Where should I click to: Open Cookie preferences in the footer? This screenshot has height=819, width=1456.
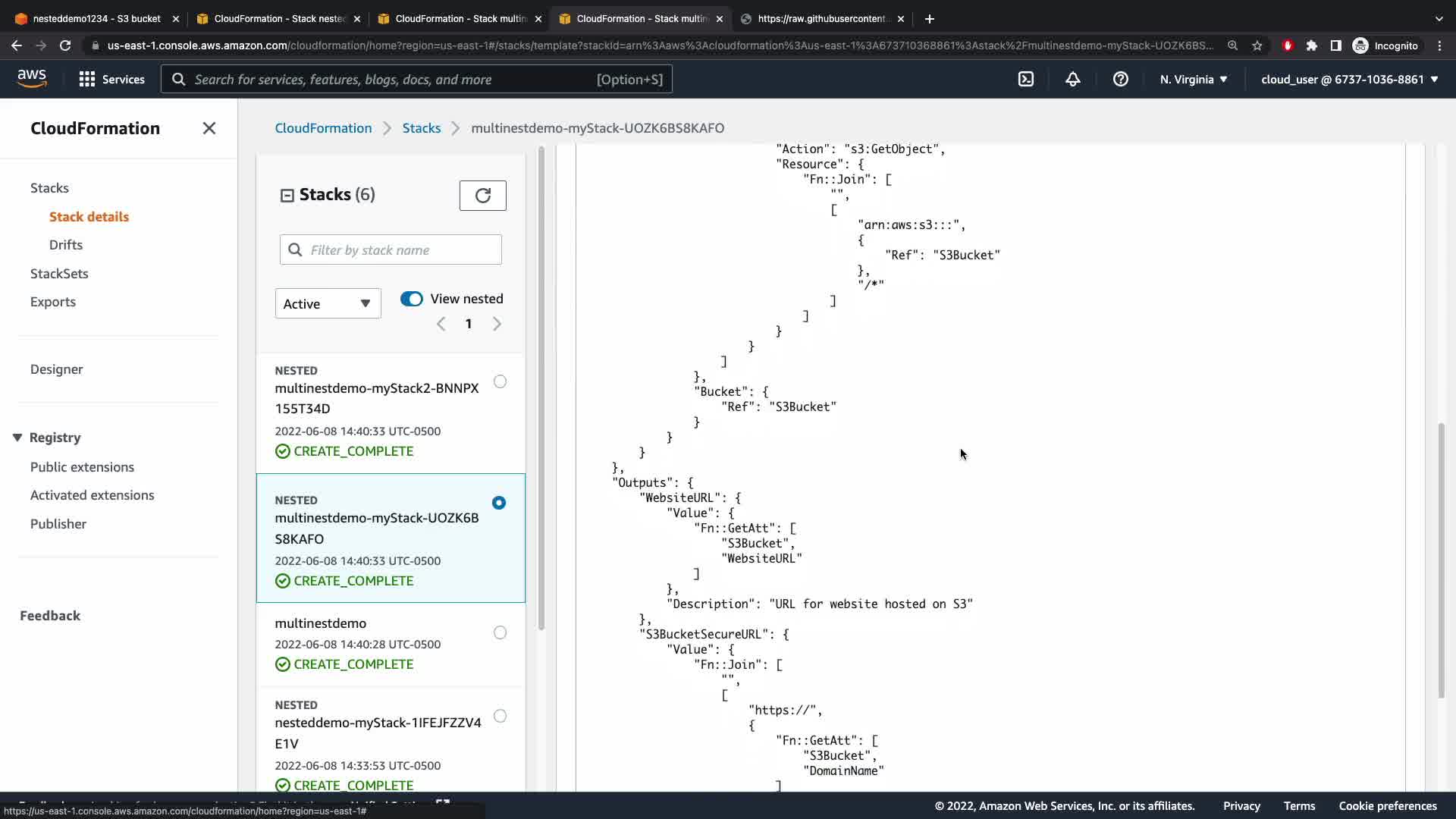(1387, 805)
